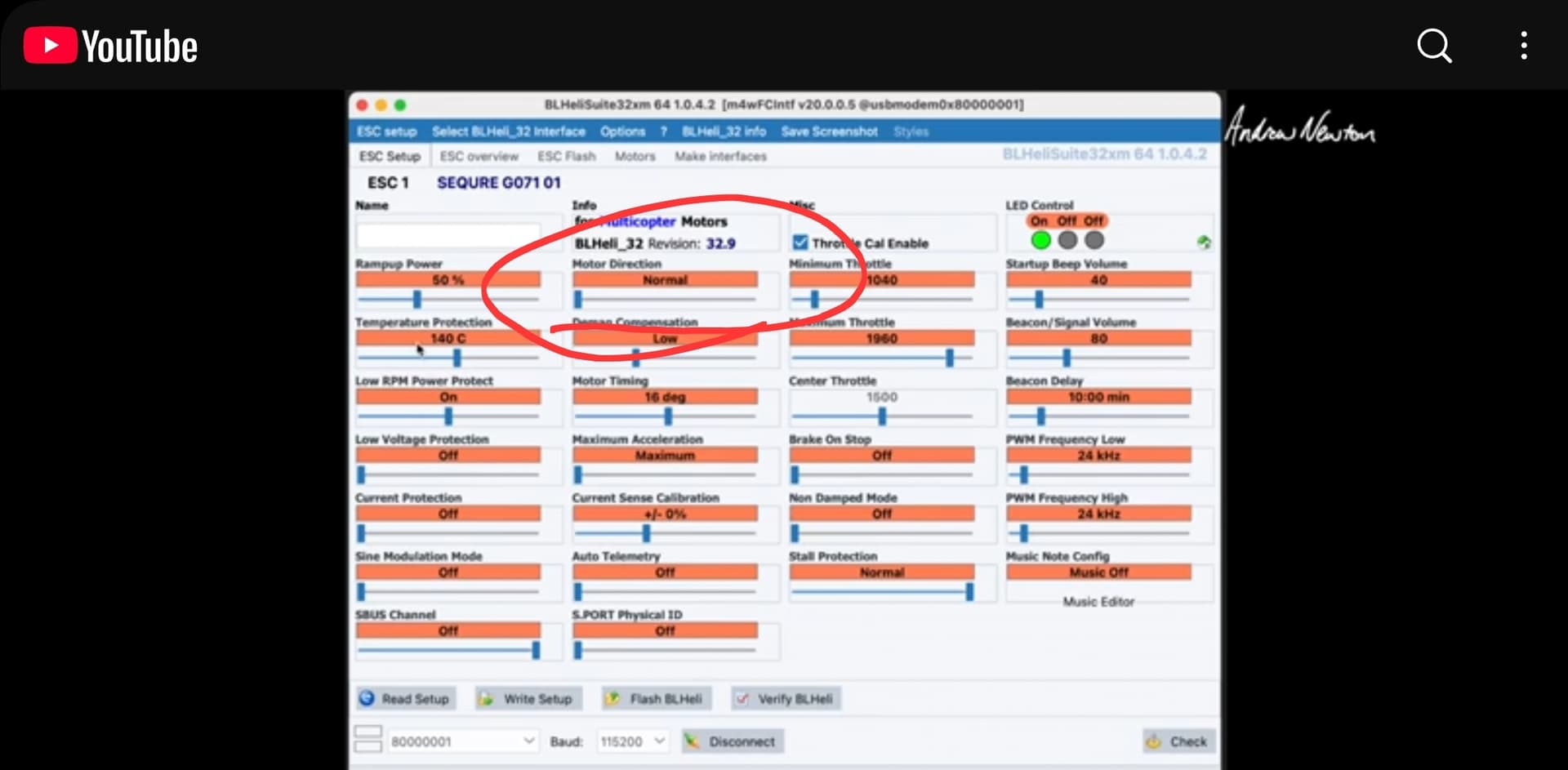Click the Check power icon
Image resolution: width=1568 pixels, height=770 pixels.
tap(1154, 741)
